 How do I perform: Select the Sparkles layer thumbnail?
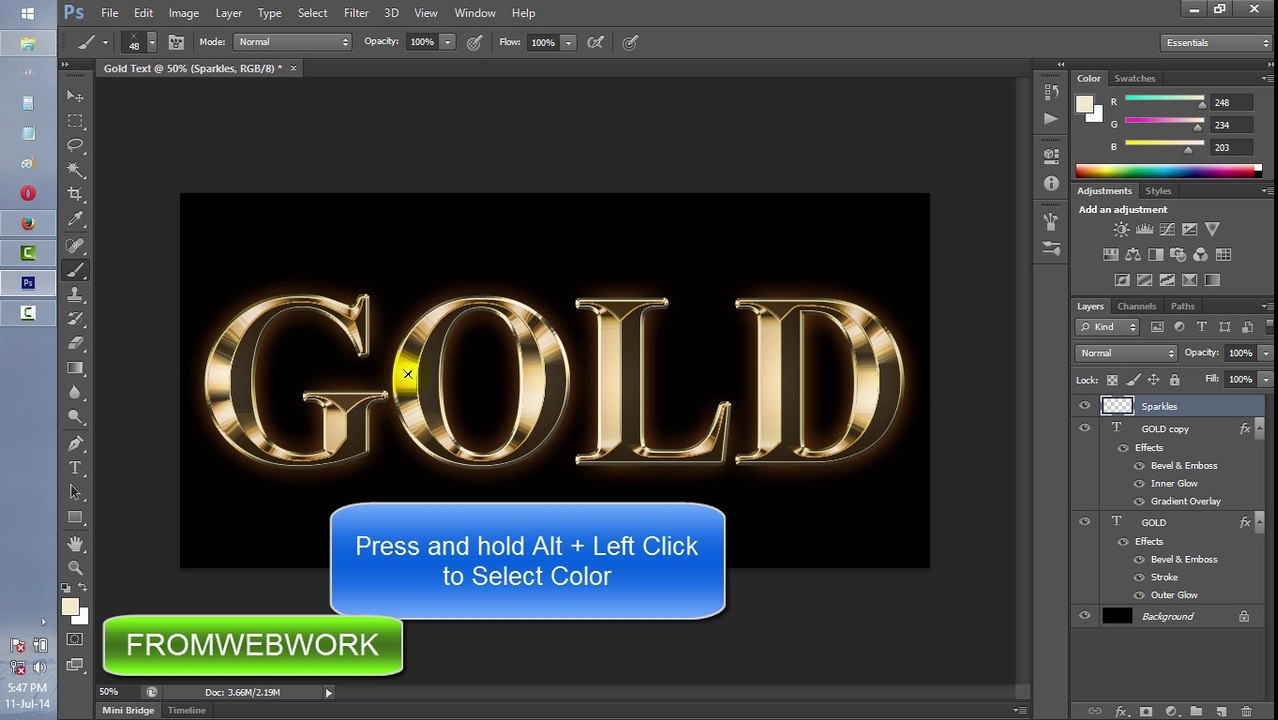pyautogui.click(x=1116, y=406)
